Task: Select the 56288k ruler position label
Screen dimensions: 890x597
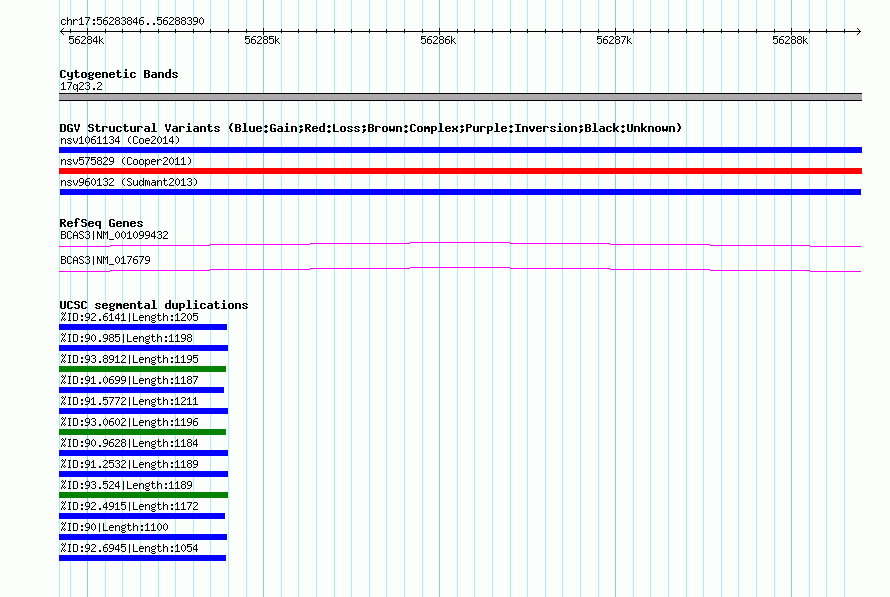Action: click(790, 40)
